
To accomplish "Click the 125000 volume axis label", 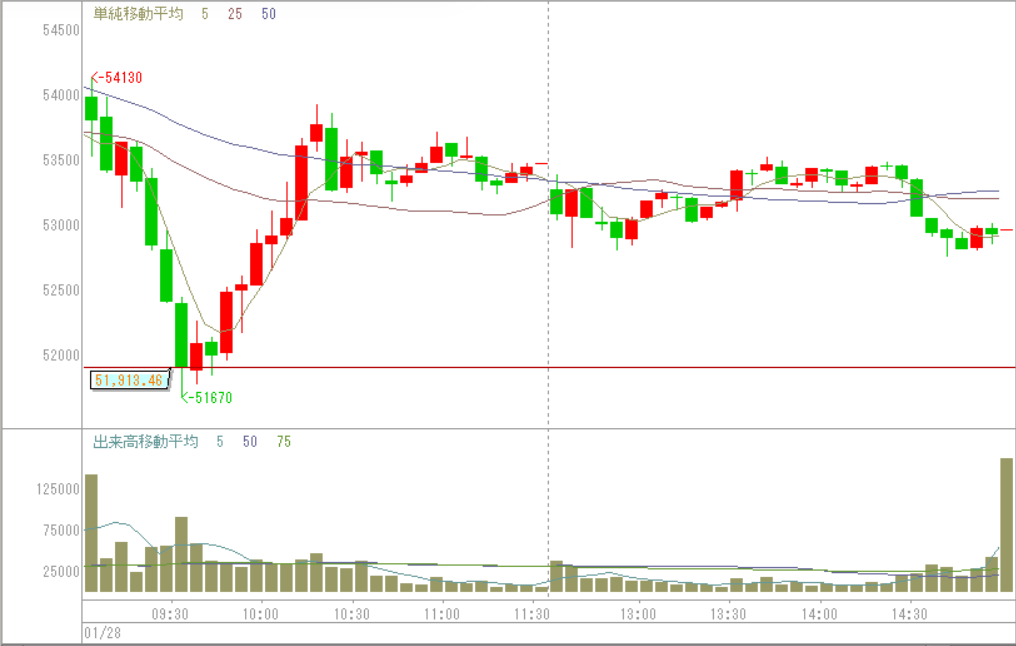I will pos(58,489).
